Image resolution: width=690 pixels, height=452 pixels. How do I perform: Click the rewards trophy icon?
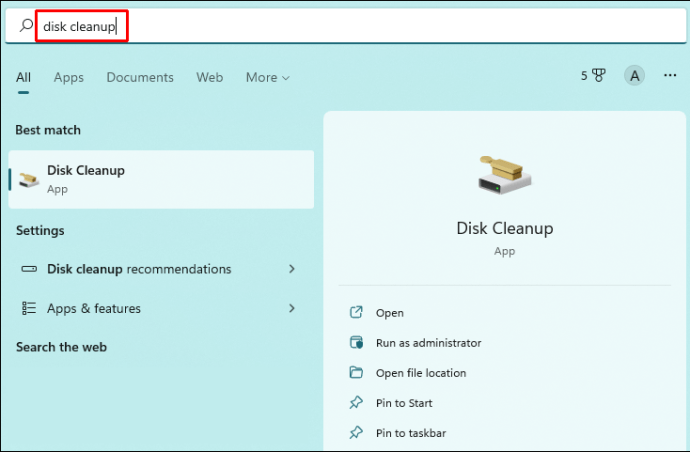599,76
